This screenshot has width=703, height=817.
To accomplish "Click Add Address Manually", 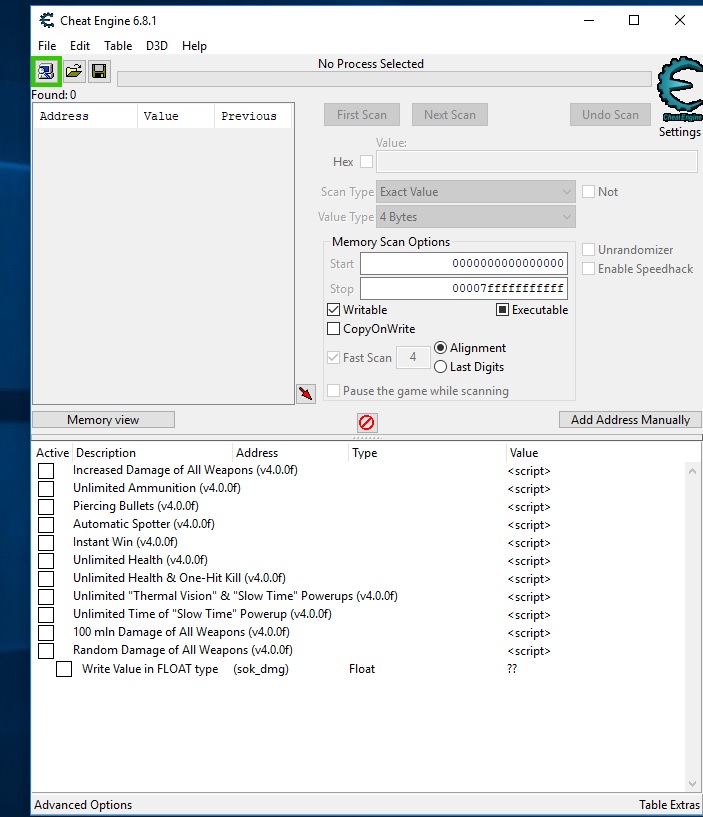I will (x=630, y=420).
